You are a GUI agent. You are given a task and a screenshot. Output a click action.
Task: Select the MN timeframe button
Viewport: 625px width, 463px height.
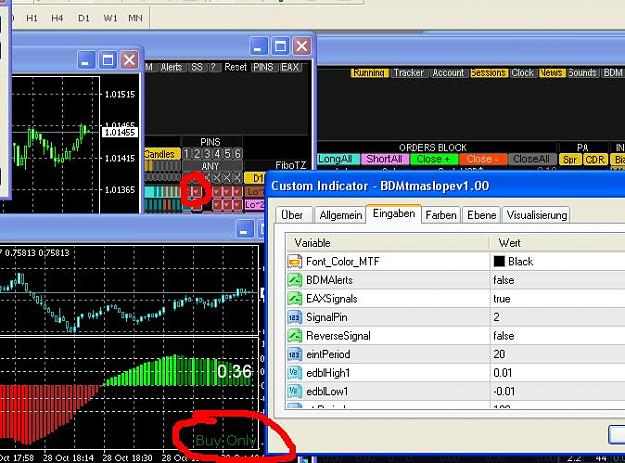click(x=135, y=18)
